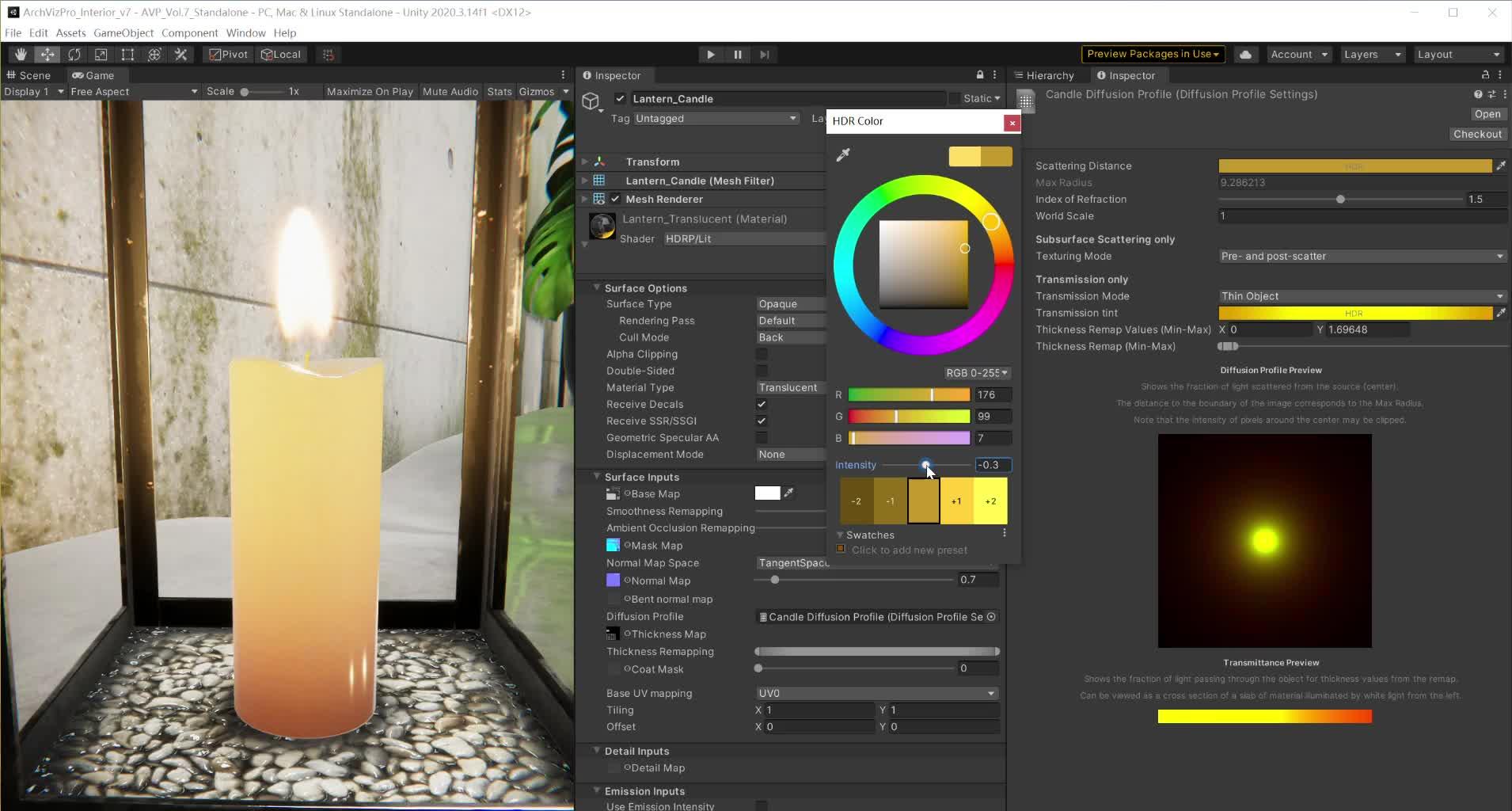Select the Rotate tool
Viewport: 1512px width, 811px height.
click(x=74, y=54)
